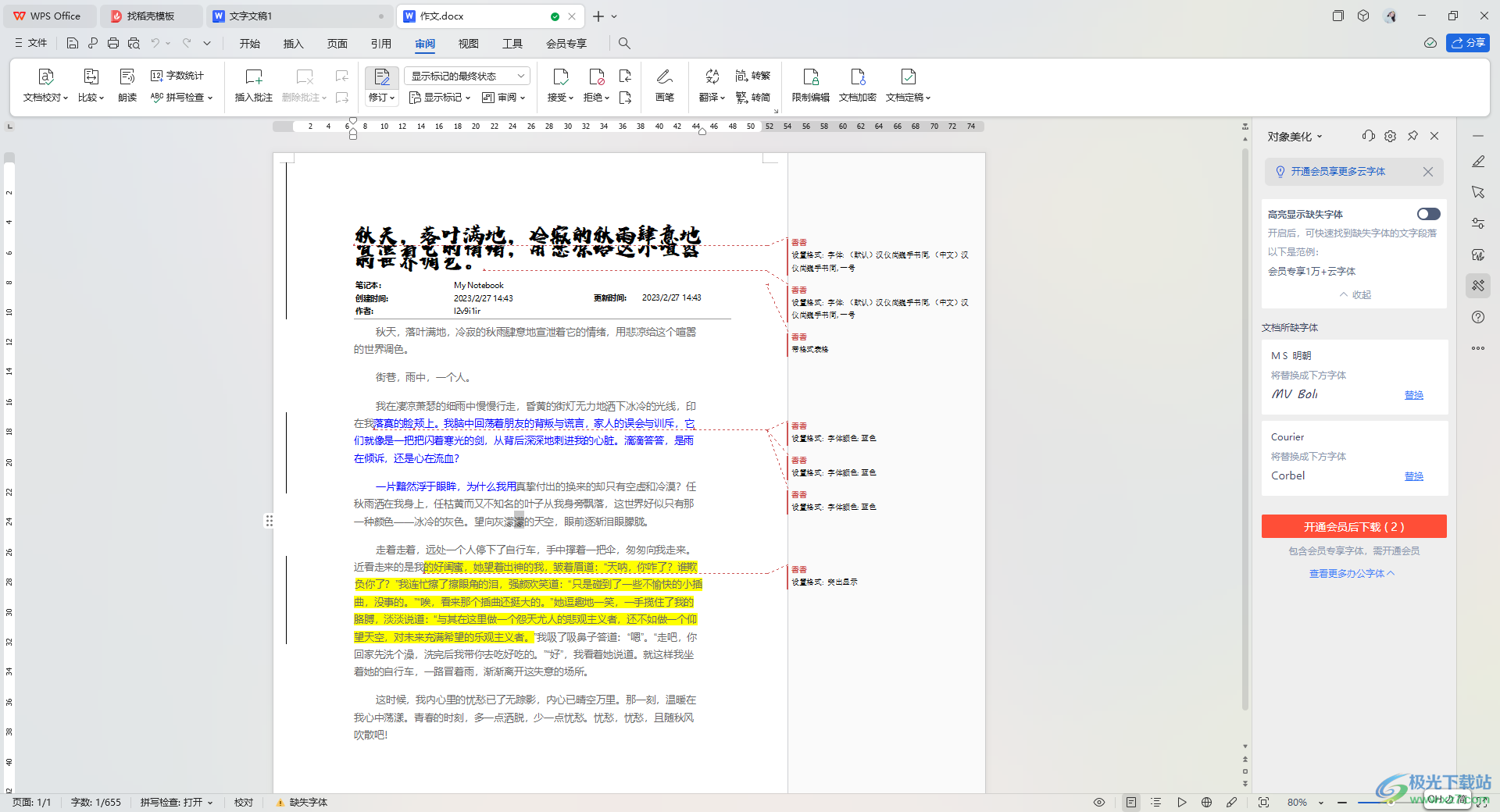Click first line indent marker on ruler
This screenshot has width=1500, height=812.
point(353,122)
